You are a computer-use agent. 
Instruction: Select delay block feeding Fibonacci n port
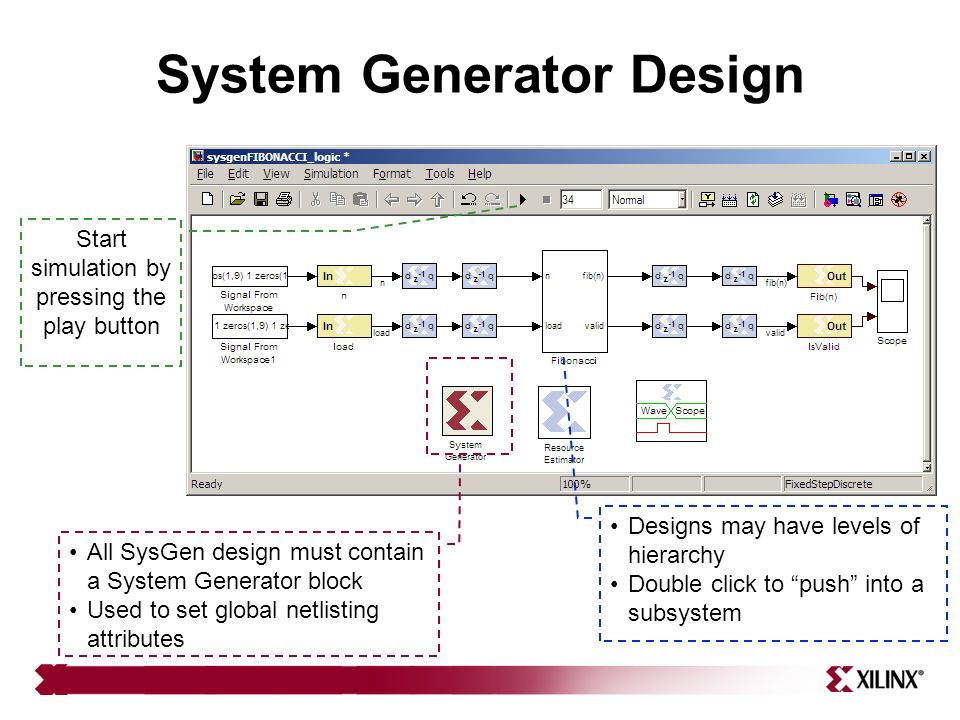point(479,276)
